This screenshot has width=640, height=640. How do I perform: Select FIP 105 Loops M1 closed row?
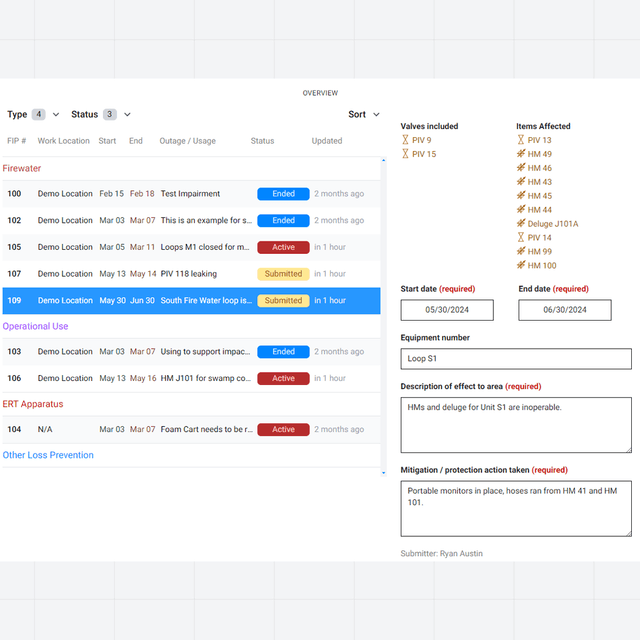pos(191,247)
